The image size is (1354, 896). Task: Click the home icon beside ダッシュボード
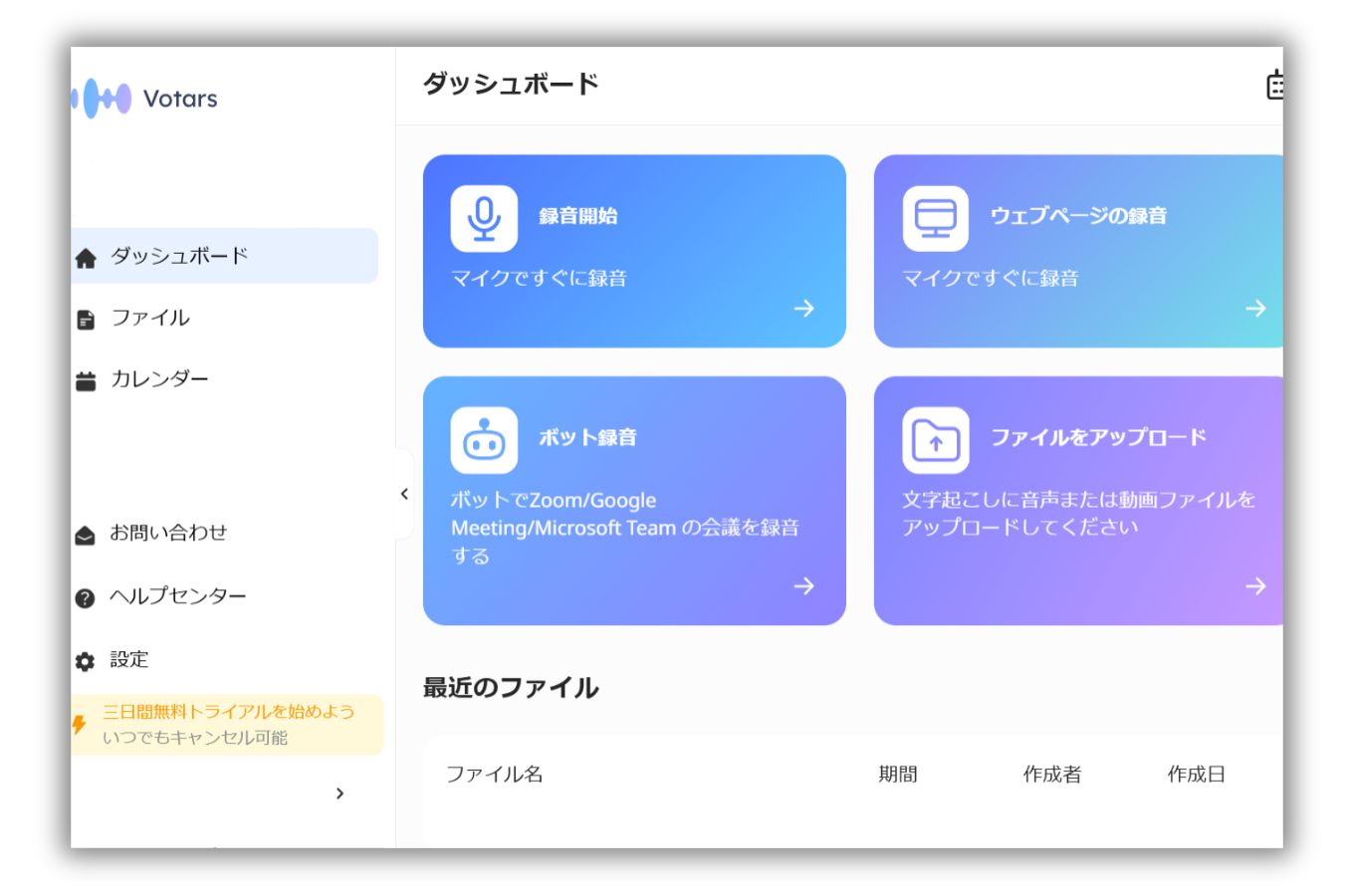86,259
